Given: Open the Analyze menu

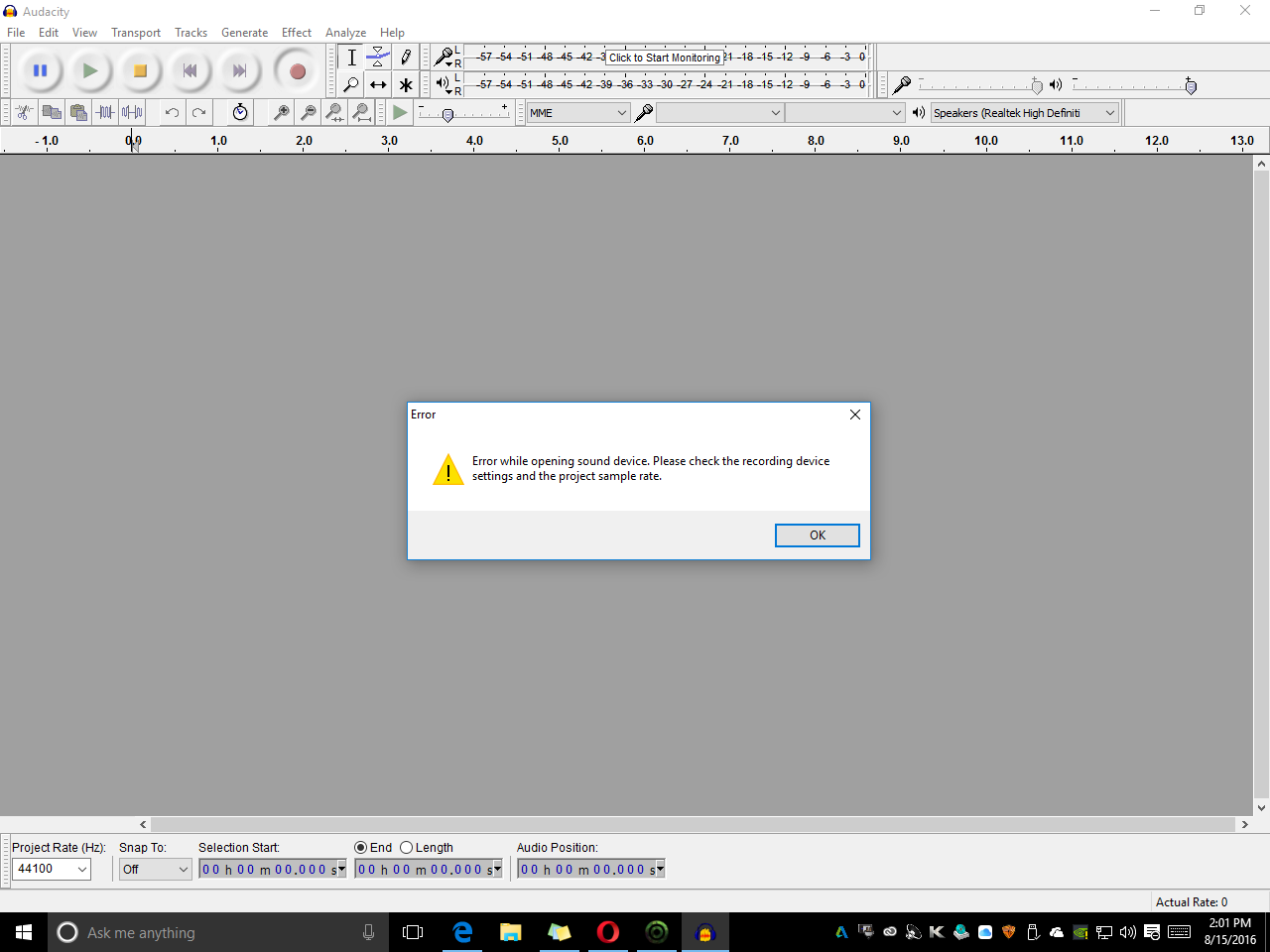Looking at the screenshot, I should (x=345, y=33).
